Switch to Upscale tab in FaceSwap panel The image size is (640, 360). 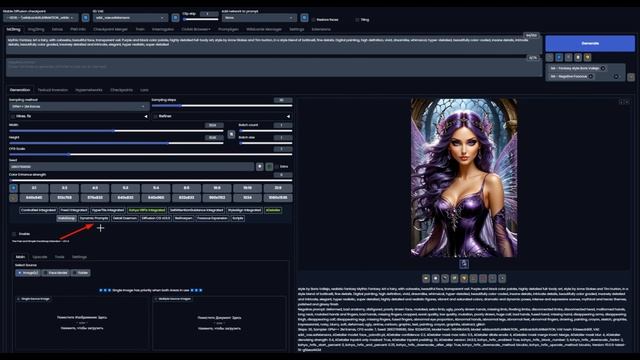40,257
